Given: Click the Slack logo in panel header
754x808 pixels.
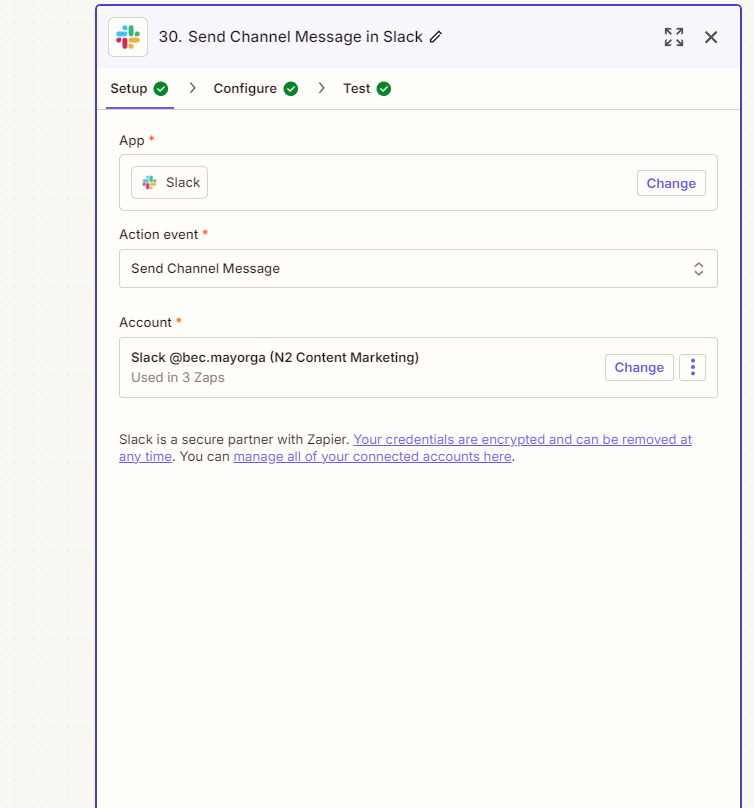Looking at the screenshot, I should [x=128, y=37].
